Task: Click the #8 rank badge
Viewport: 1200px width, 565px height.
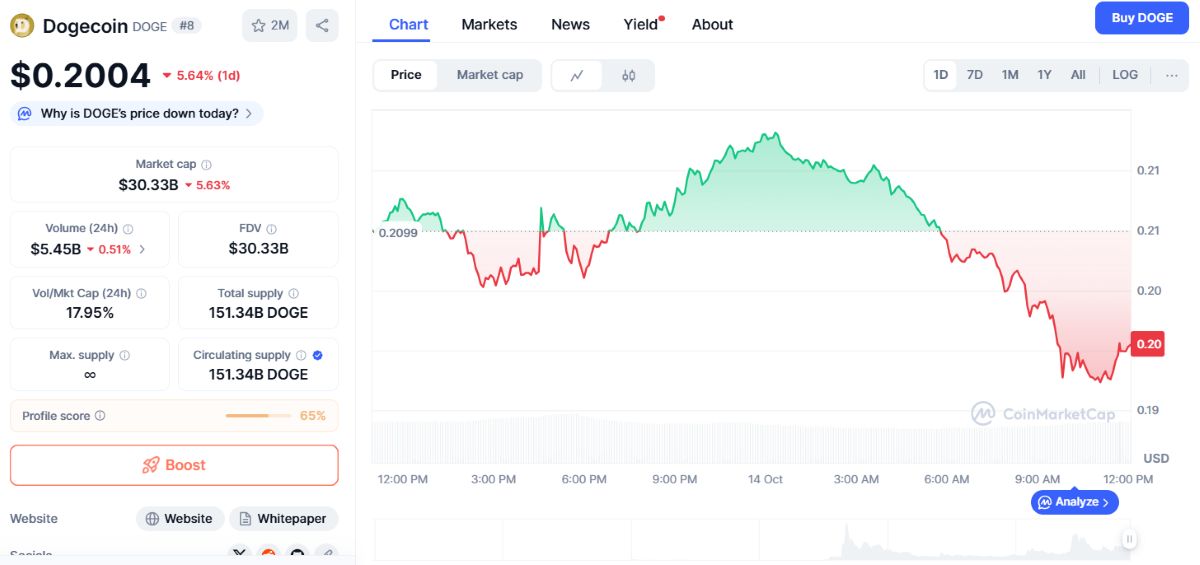Action: [x=187, y=26]
